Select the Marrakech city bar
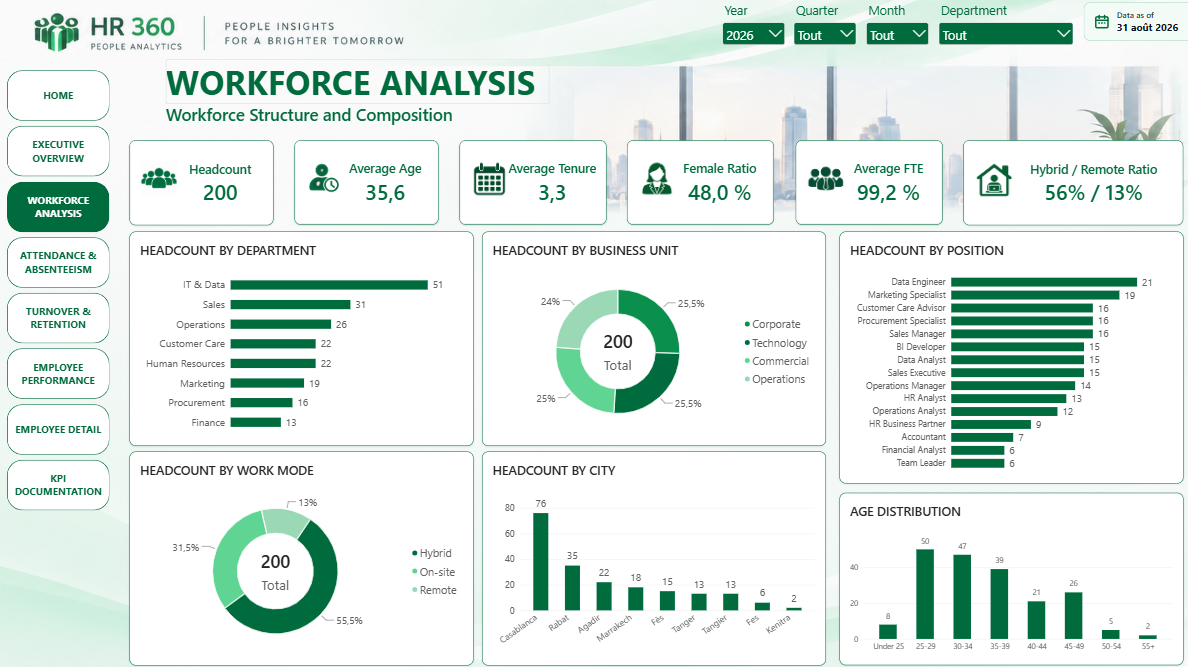The width and height of the screenshot is (1188, 667). [x=636, y=599]
